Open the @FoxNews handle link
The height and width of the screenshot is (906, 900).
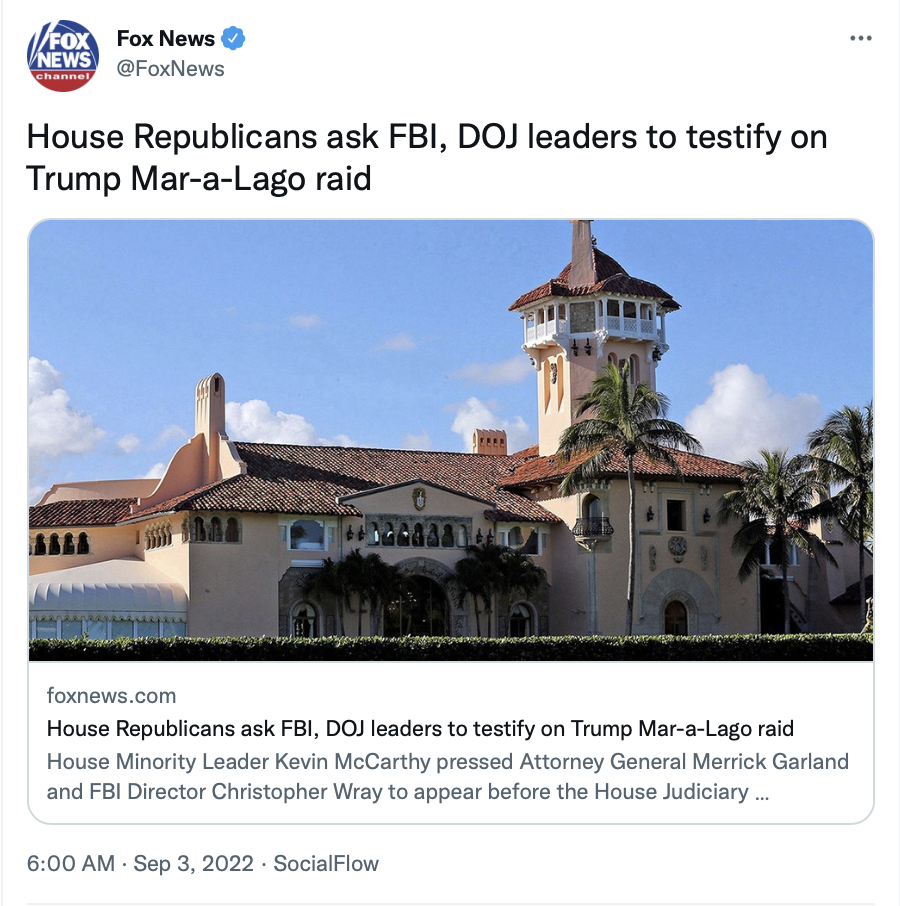point(170,69)
